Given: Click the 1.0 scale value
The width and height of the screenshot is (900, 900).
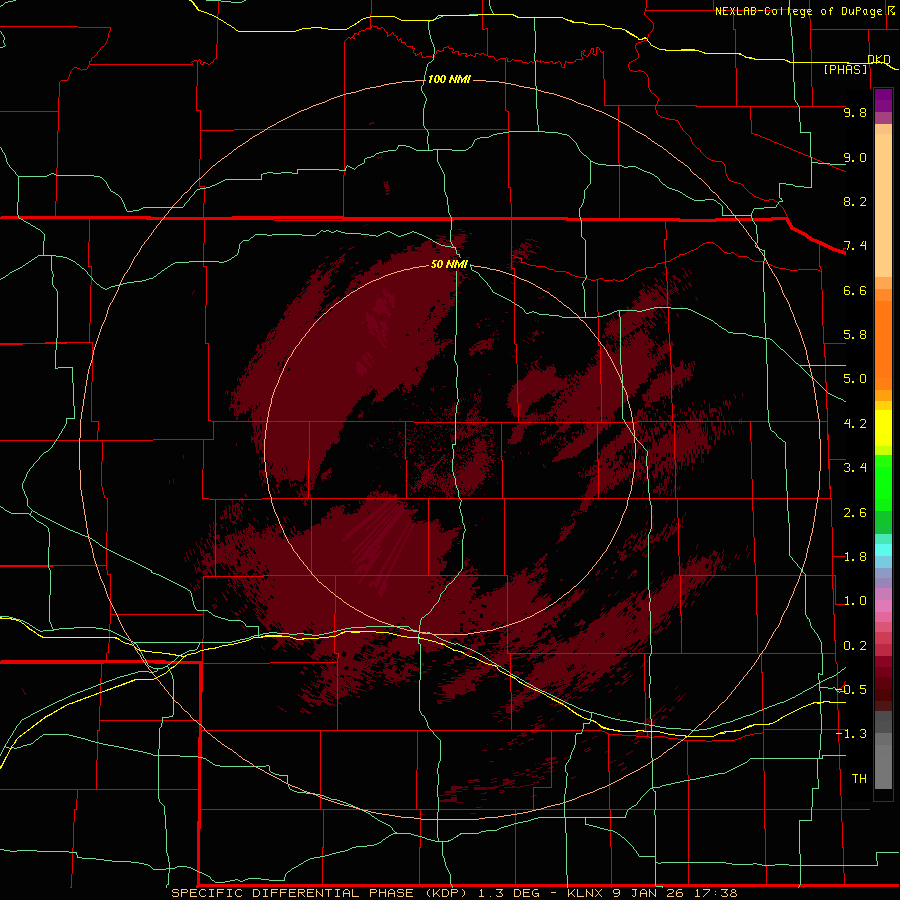Looking at the screenshot, I should click(x=855, y=601).
